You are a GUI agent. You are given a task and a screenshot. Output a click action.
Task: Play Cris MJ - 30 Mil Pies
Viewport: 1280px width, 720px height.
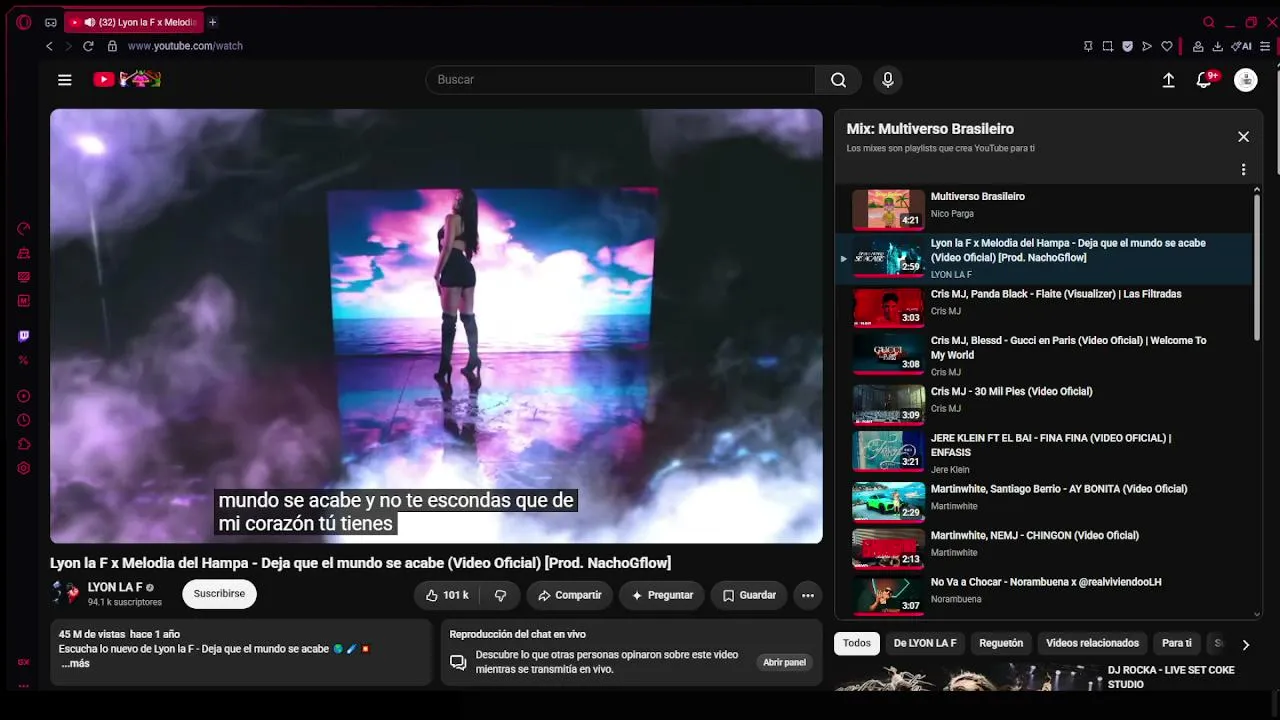(1044, 404)
